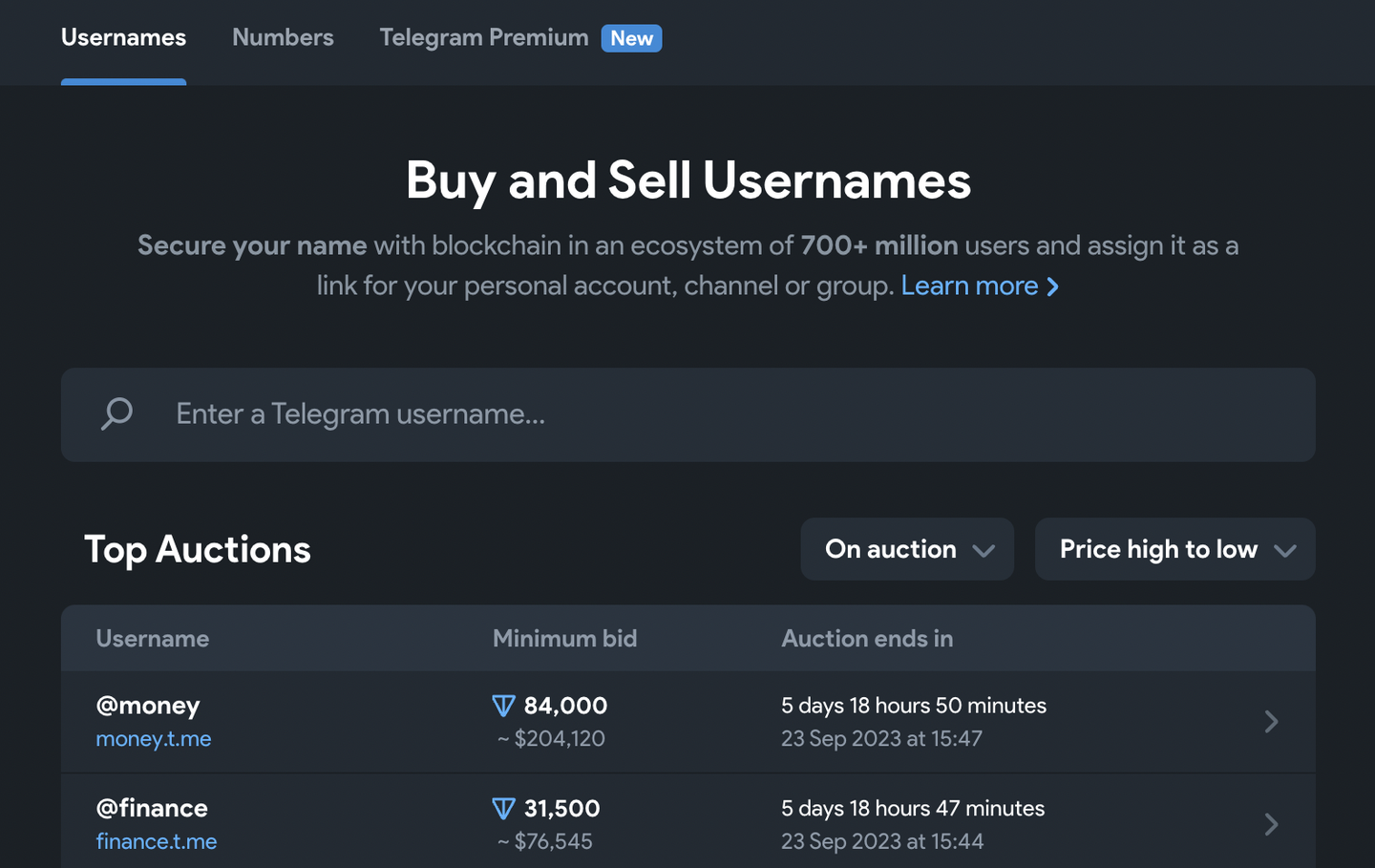Viewport: 1375px width, 868px height.
Task: Open @finance auction via right chevron
Action: point(1271,824)
